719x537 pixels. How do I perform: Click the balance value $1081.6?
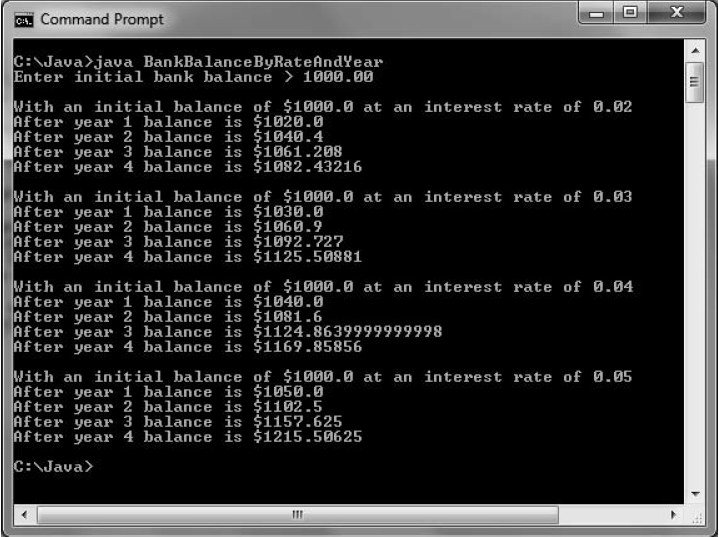click(288, 317)
